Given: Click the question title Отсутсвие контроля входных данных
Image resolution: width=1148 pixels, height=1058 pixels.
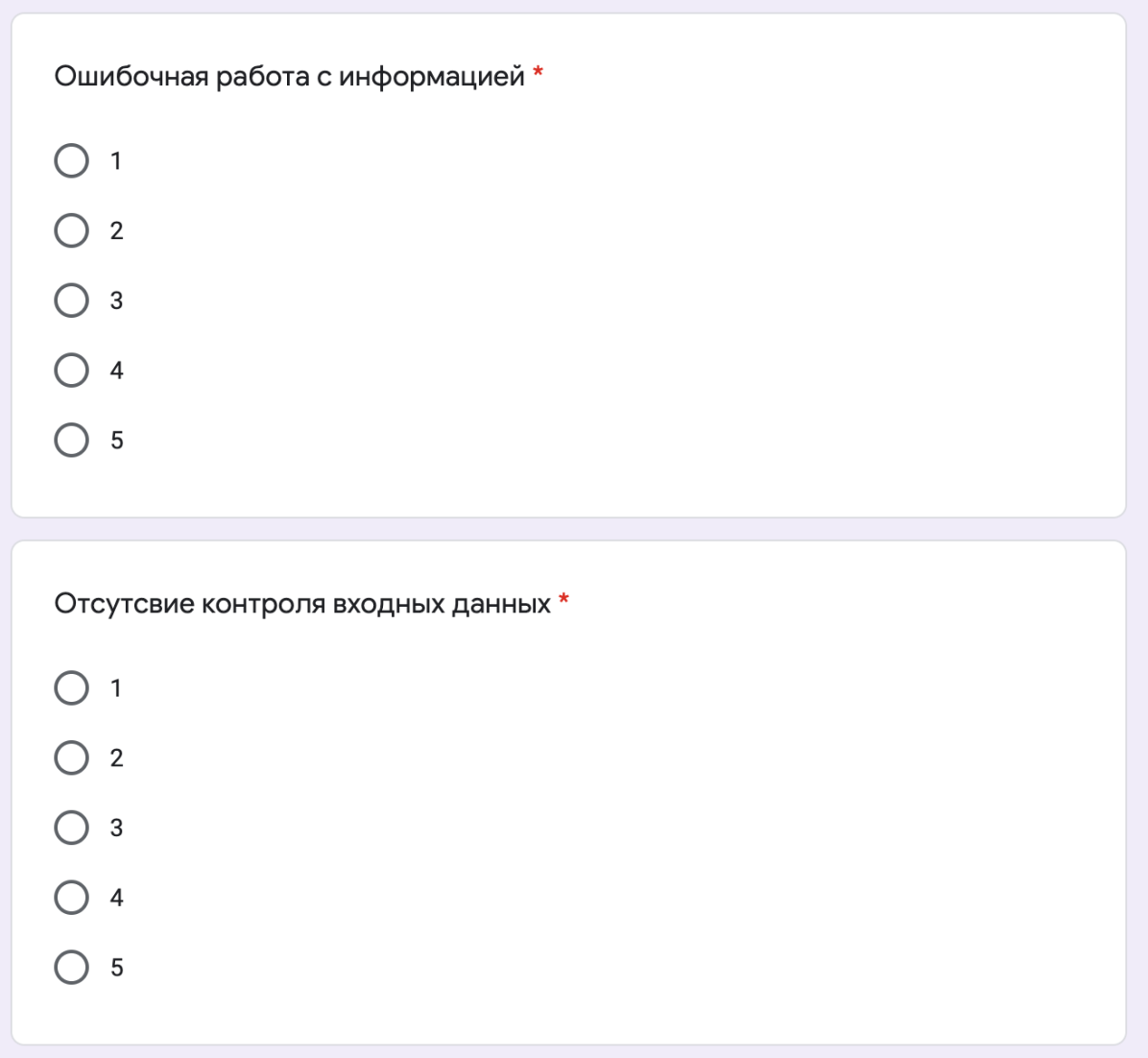Looking at the screenshot, I should point(302,604).
